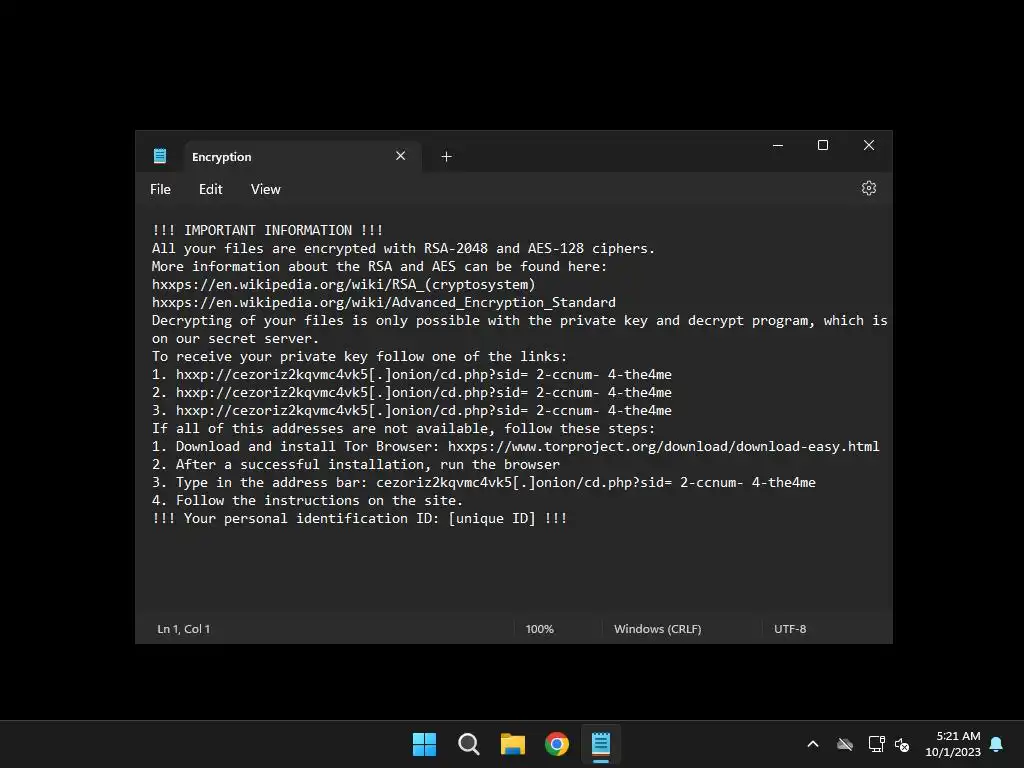Screen dimensions: 1024x768
Task: Open File Explorer from taskbar
Action: coord(513,744)
